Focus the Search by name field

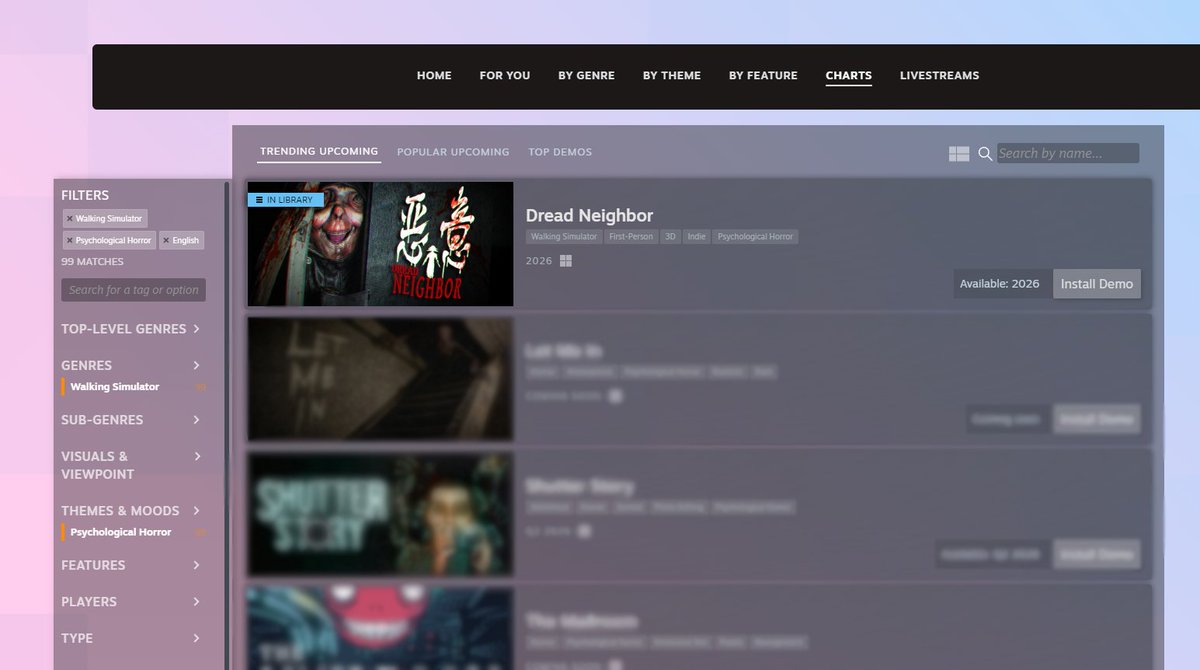click(1067, 153)
